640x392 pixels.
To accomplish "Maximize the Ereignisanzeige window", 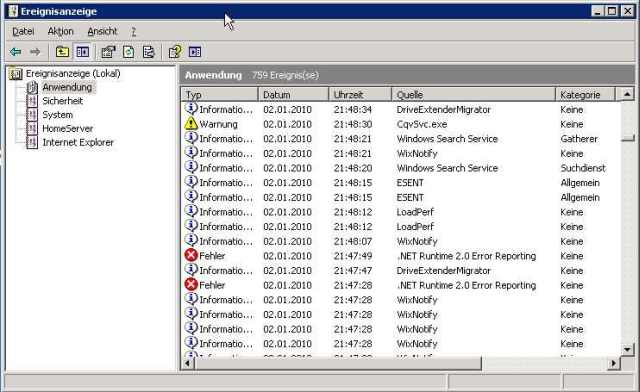I will pos(612,11).
